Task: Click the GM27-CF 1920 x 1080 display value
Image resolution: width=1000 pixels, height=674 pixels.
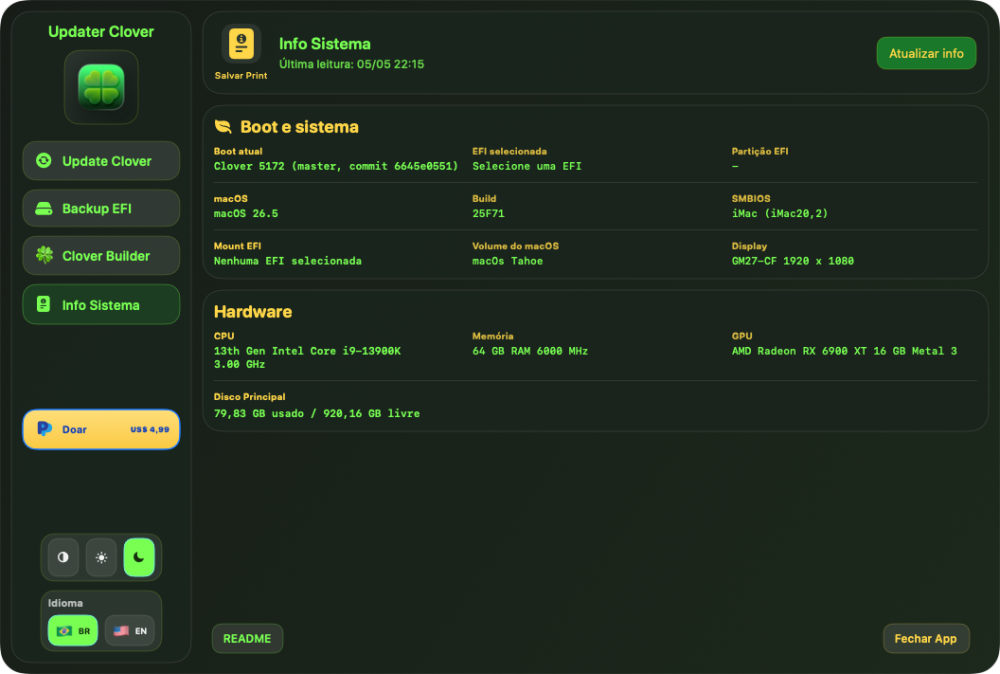Action: 793,260
